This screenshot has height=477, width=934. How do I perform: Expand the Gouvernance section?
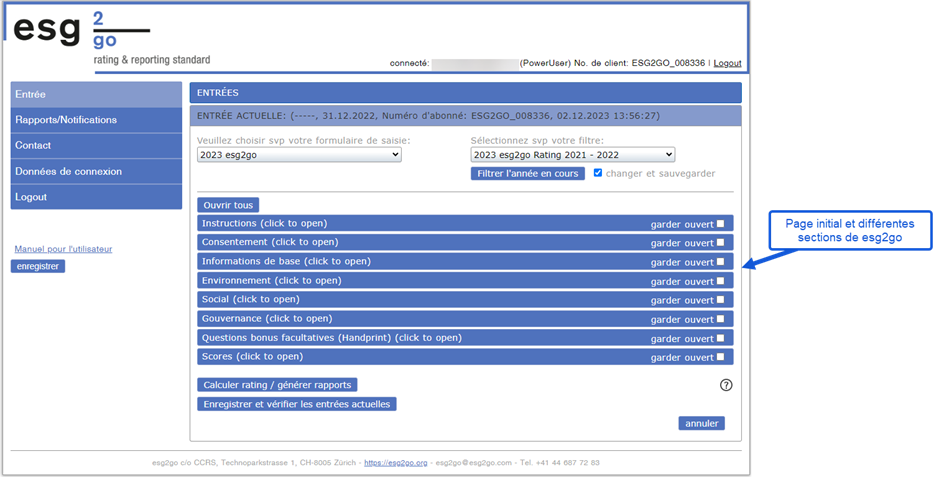[267, 319]
